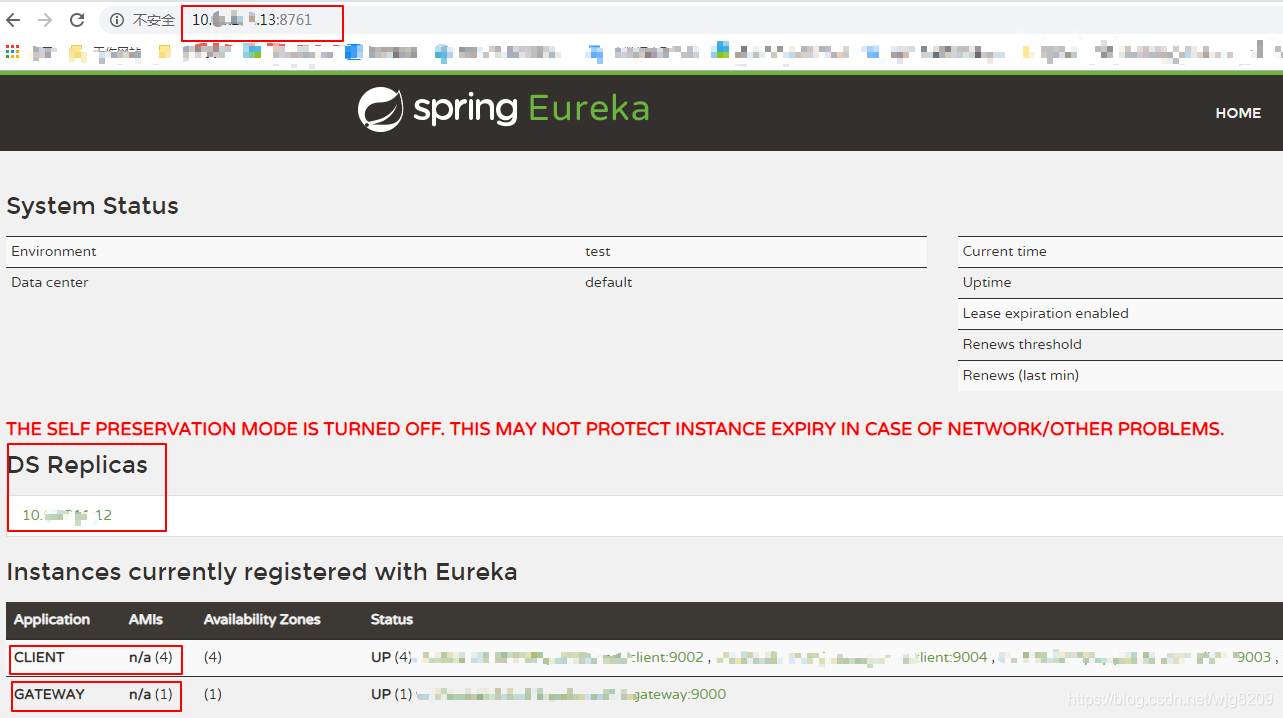1283x718 pixels.
Task: Open the HOME navigation link
Action: click(x=1238, y=113)
